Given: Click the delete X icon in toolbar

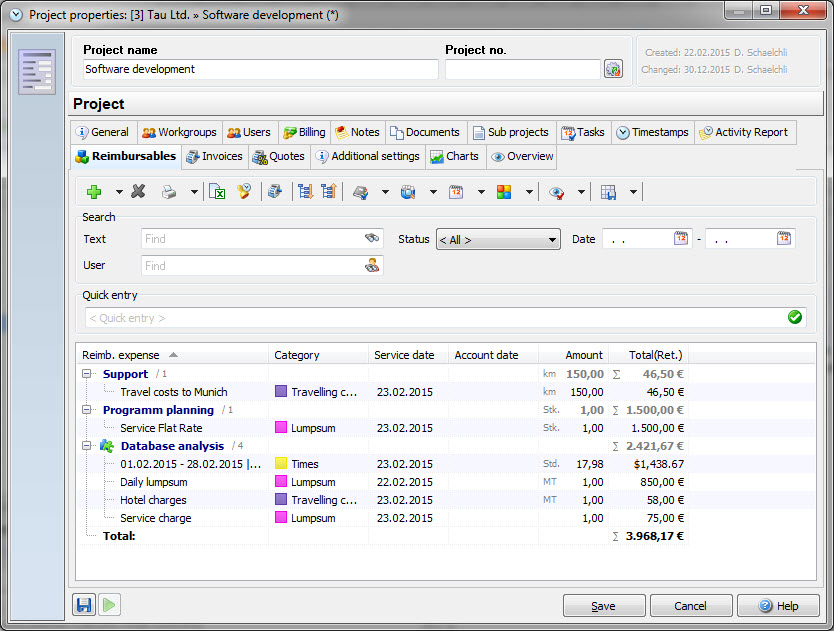Looking at the screenshot, I should pos(139,192).
